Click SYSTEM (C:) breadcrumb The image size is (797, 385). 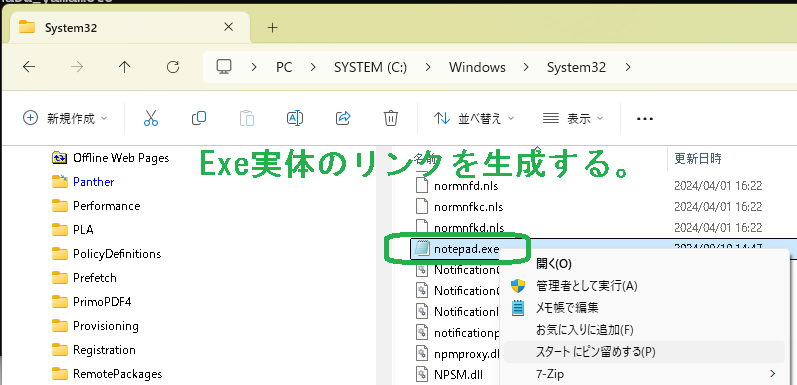pyautogui.click(x=371, y=67)
